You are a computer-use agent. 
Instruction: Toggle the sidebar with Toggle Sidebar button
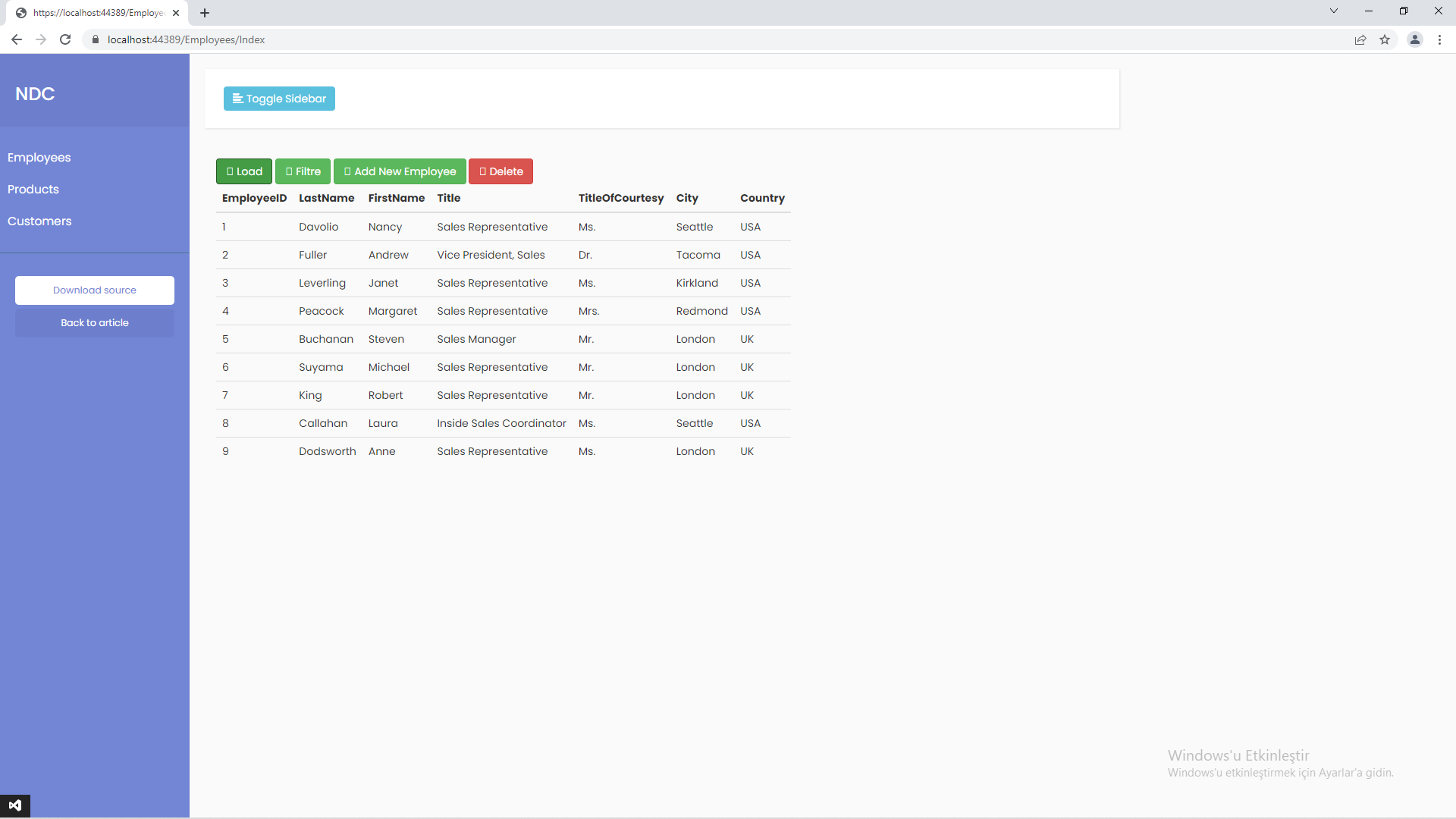[278, 99]
